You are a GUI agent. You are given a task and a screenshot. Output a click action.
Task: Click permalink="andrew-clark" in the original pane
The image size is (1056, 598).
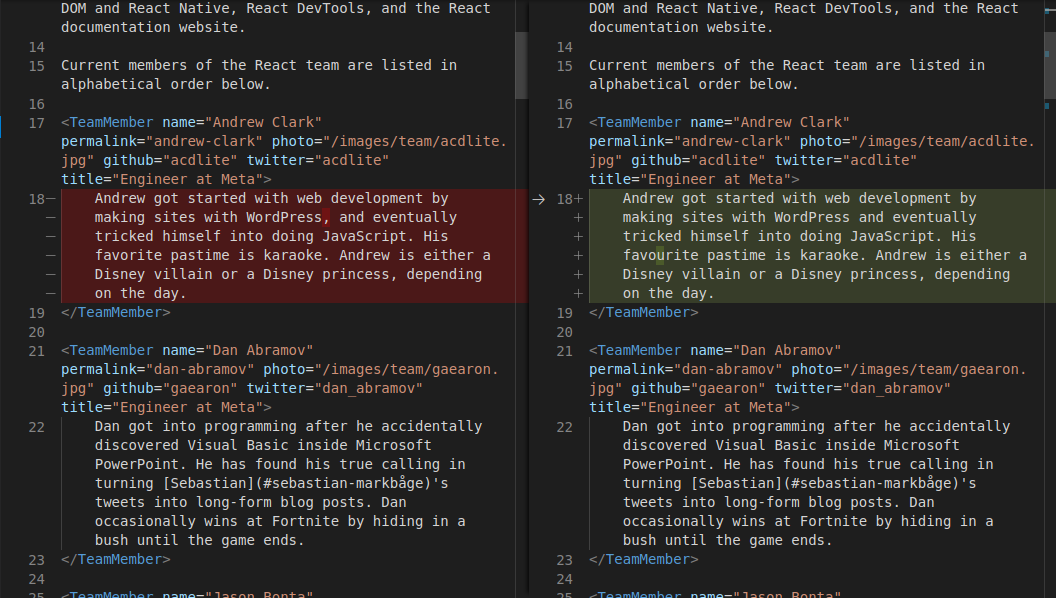(x=162, y=141)
